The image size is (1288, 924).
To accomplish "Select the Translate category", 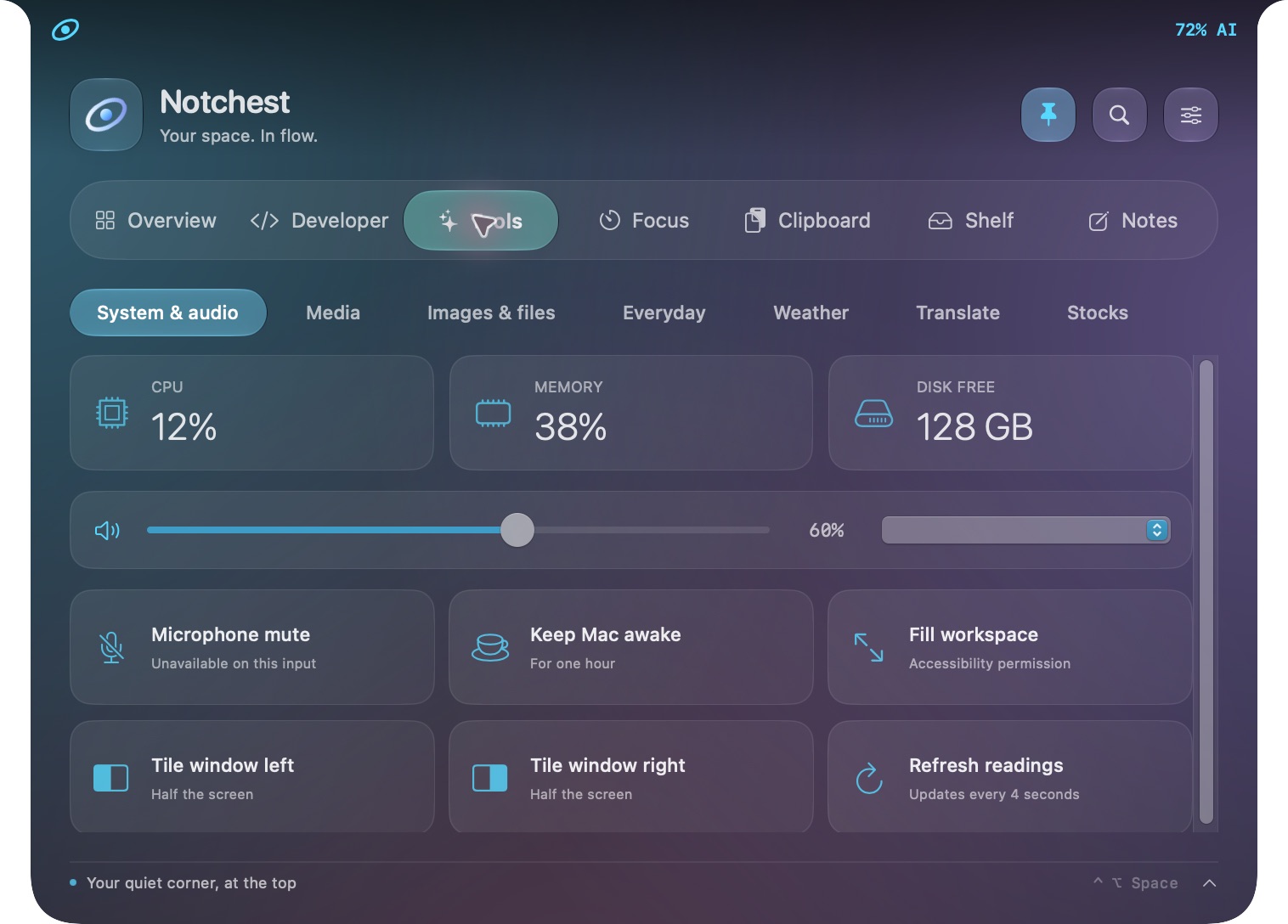I will (x=958, y=313).
